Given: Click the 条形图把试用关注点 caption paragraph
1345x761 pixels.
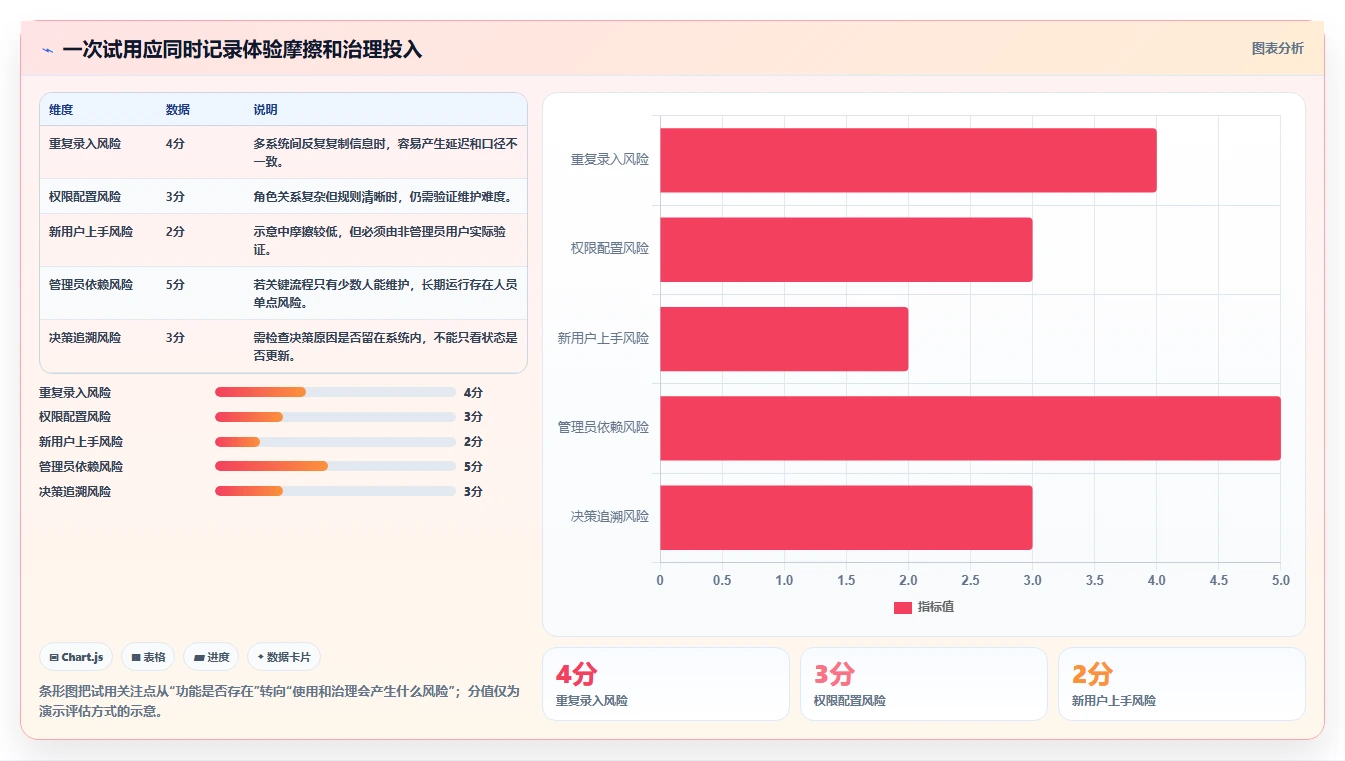Looking at the screenshot, I should click(279, 701).
